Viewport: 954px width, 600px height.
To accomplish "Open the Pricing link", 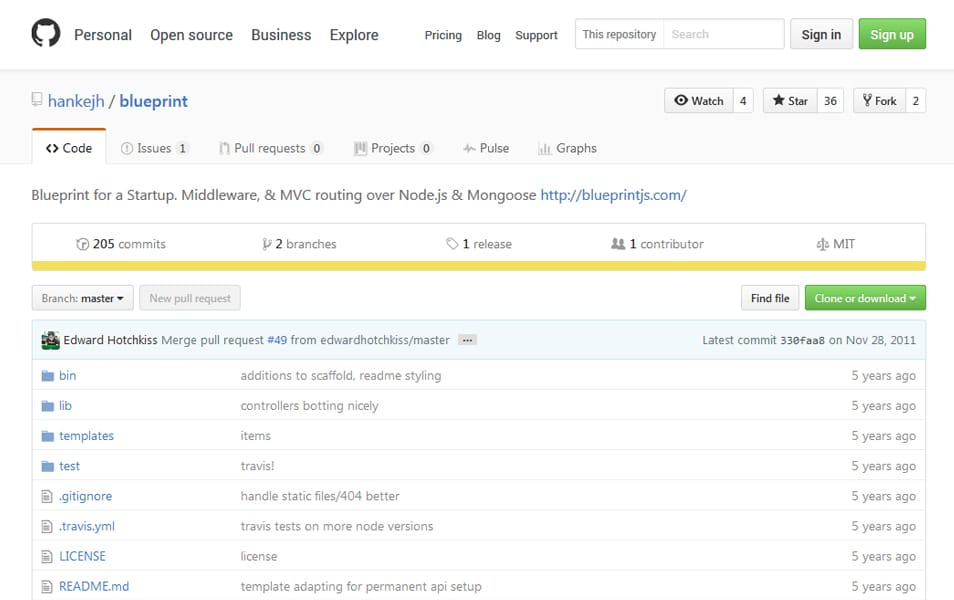I will tap(443, 35).
